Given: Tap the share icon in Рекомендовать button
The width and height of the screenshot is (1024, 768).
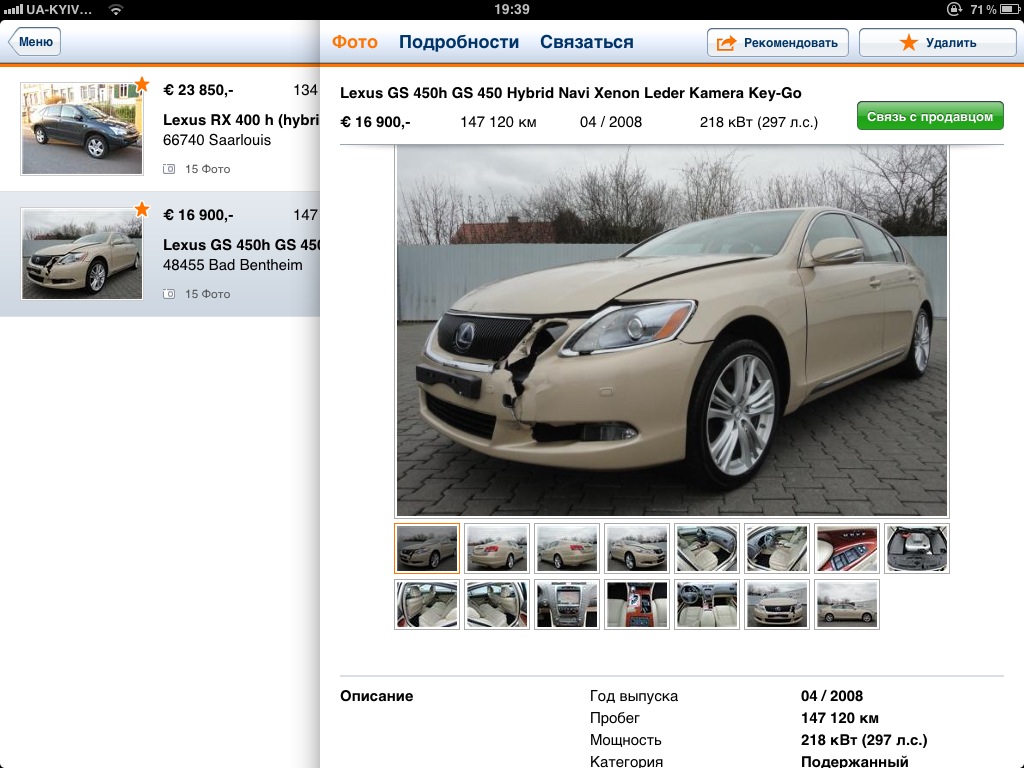Looking at the screenshot, I should point(727,43).
